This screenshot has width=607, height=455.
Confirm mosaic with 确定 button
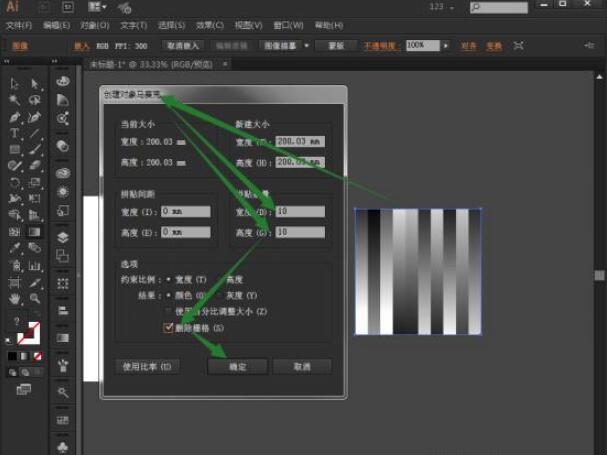coord(237,366)
